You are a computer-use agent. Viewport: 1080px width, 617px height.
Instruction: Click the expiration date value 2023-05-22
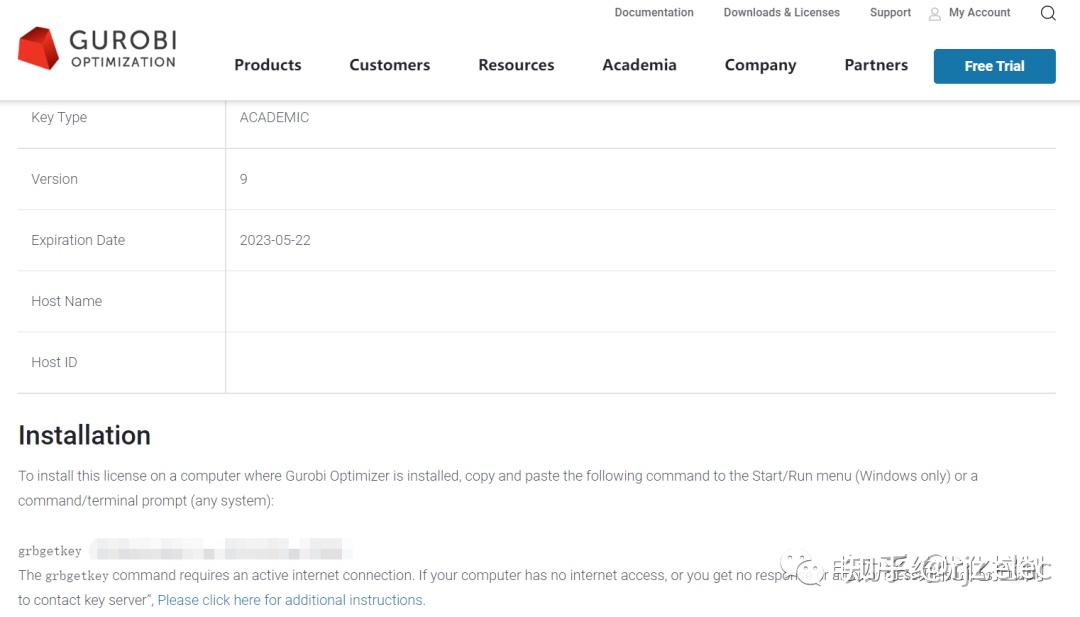(275, 240)
